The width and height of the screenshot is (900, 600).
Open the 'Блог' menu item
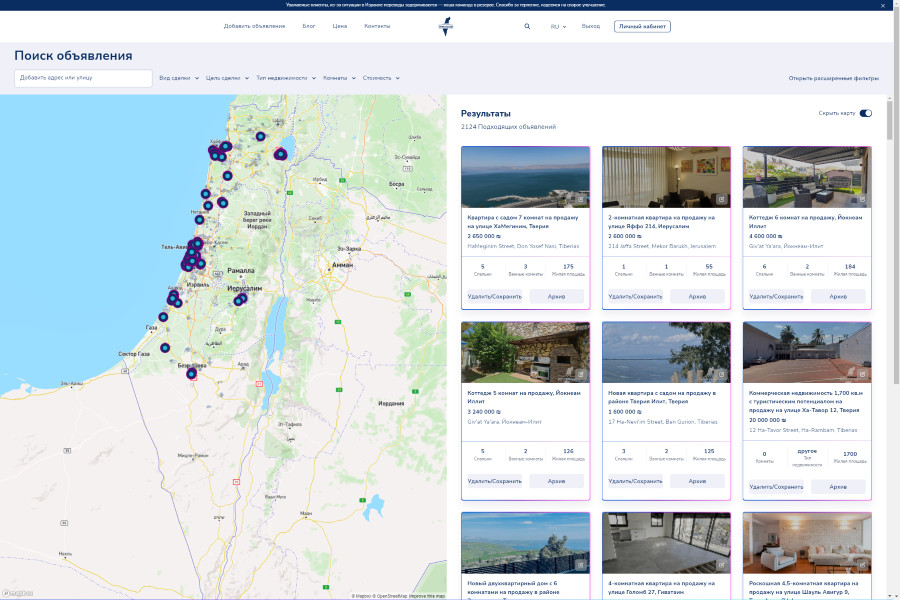pos(309,26)
